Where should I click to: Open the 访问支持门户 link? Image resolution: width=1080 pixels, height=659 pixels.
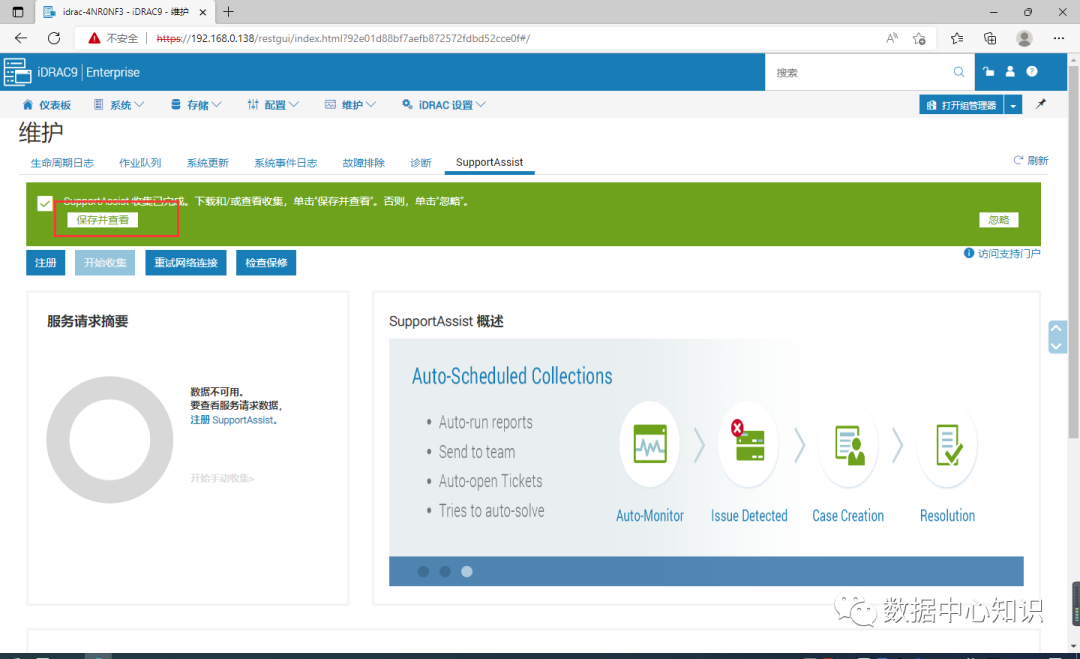(1009, 253)
